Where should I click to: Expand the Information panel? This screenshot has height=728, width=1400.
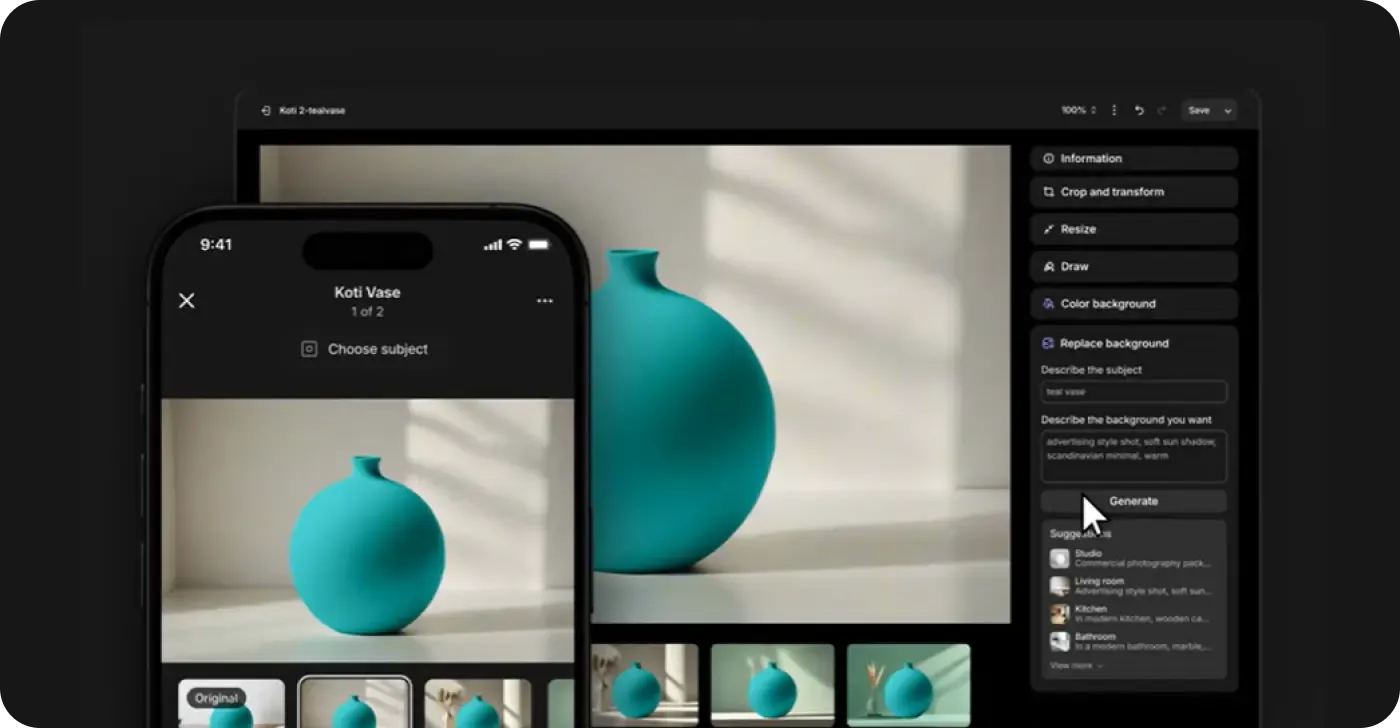pos(1134,159)
